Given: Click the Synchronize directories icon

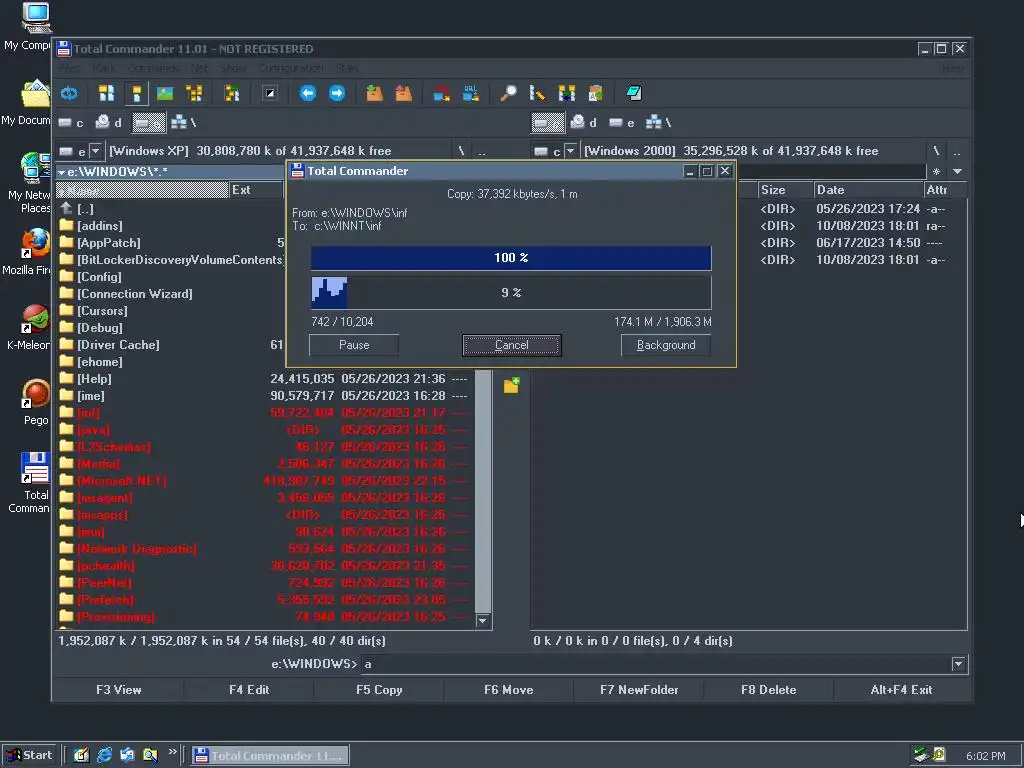Looking at the screenshot, I should pos(566,93).
